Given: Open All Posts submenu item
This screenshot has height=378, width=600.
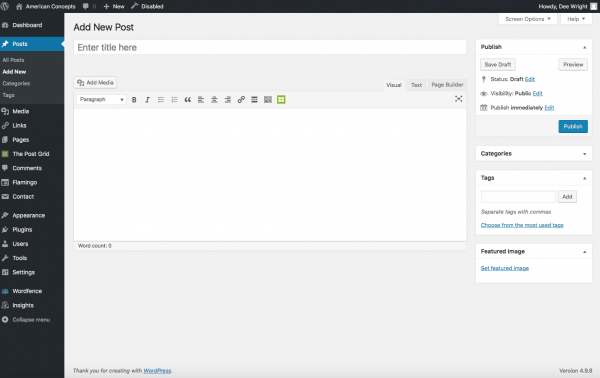Looking at the screenshot, I should click(13, 60).
